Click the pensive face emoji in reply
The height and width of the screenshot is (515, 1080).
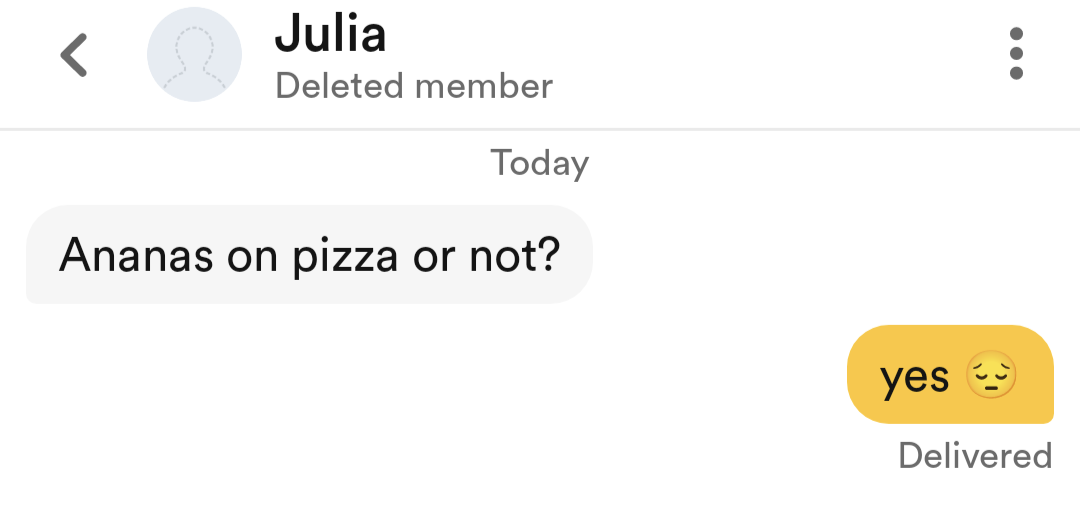coord(991,375)
